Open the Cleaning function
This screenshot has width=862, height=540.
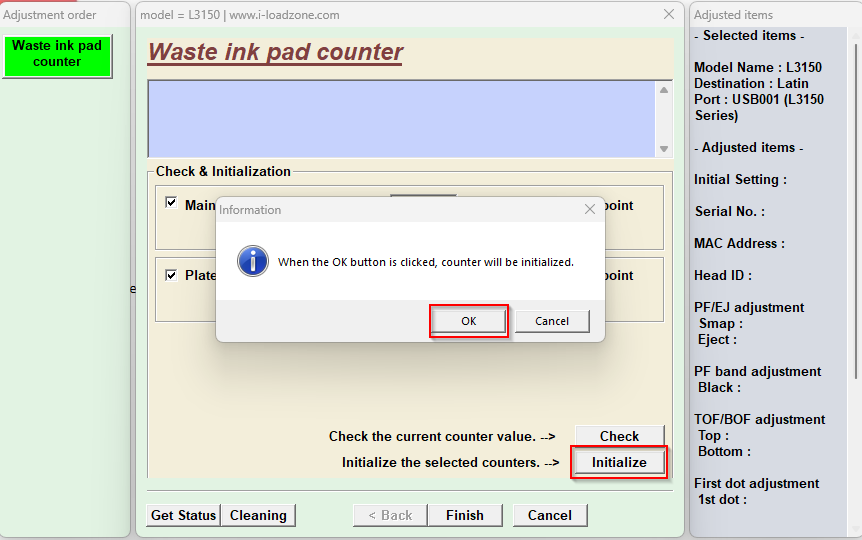coord(258,515)
